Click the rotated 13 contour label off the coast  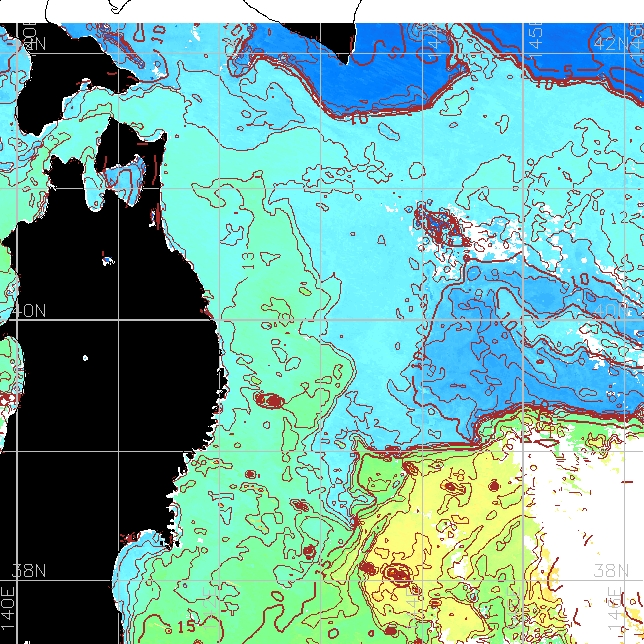point(248,260)
